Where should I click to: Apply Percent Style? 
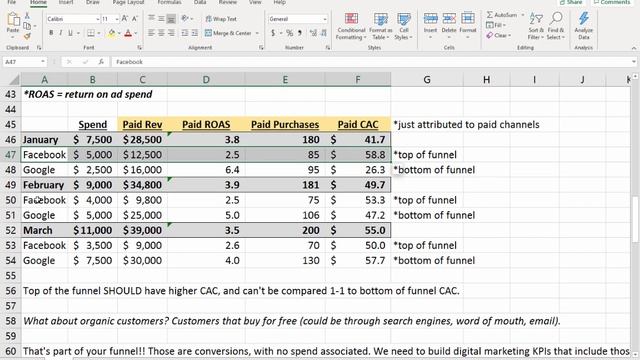coord(289,33)
